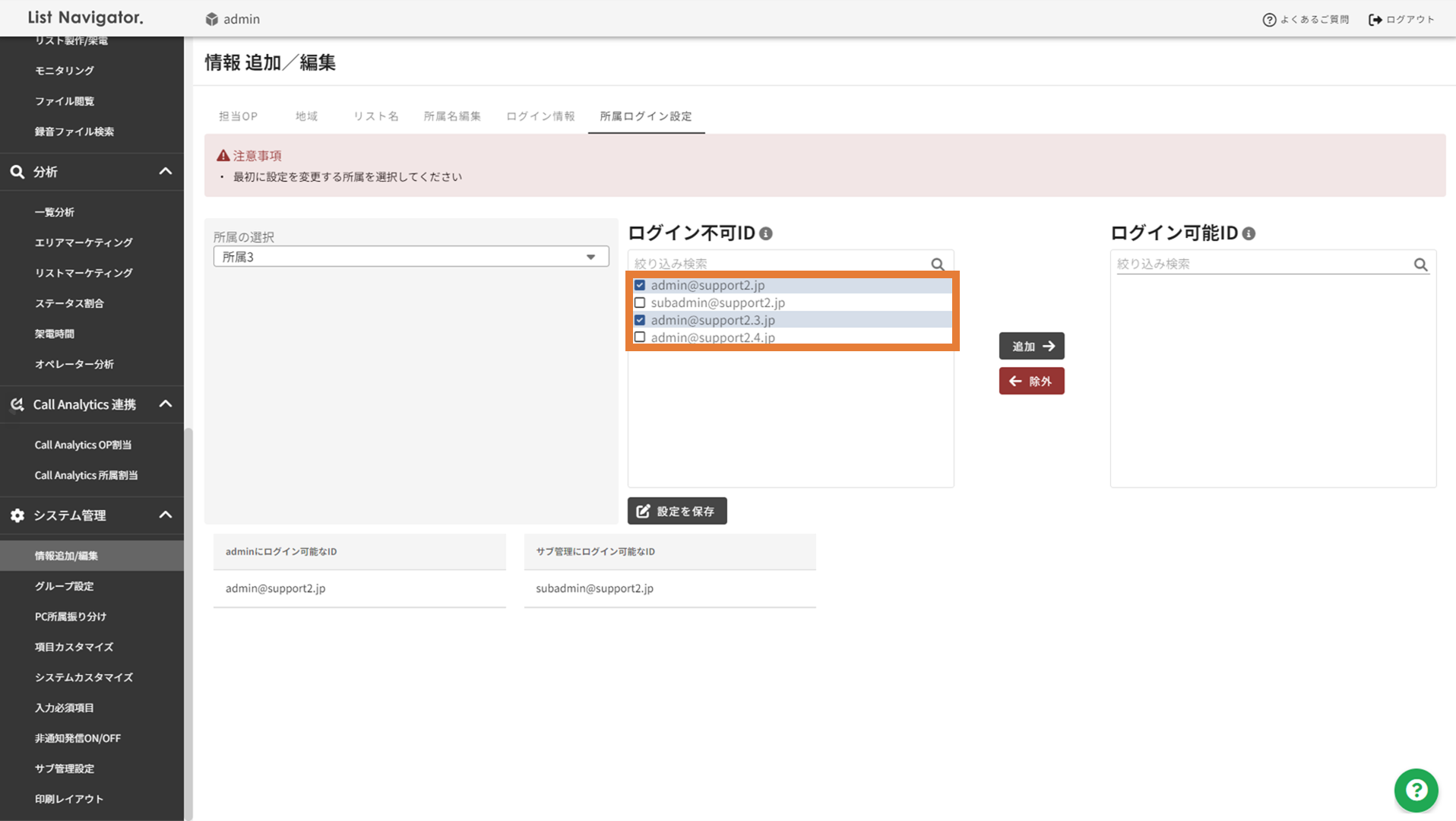
Task: Collapse the 分析 sidebar section
Action: (165, 172)
